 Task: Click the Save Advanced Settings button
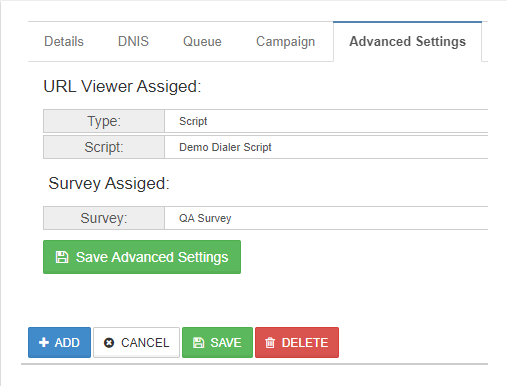click(x=142, y=257)
